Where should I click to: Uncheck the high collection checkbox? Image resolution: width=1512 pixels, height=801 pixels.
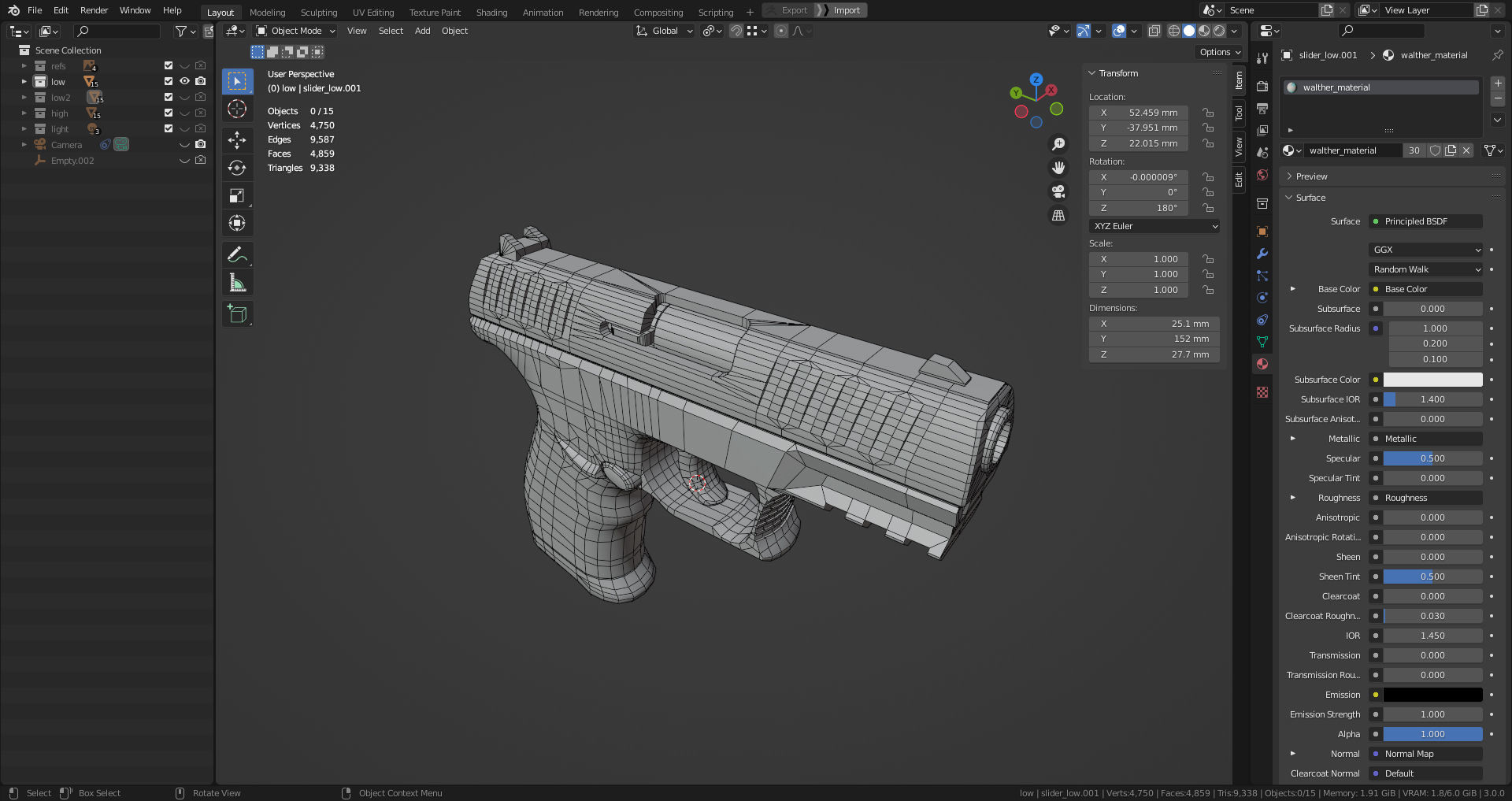click(x=169, y=113)
